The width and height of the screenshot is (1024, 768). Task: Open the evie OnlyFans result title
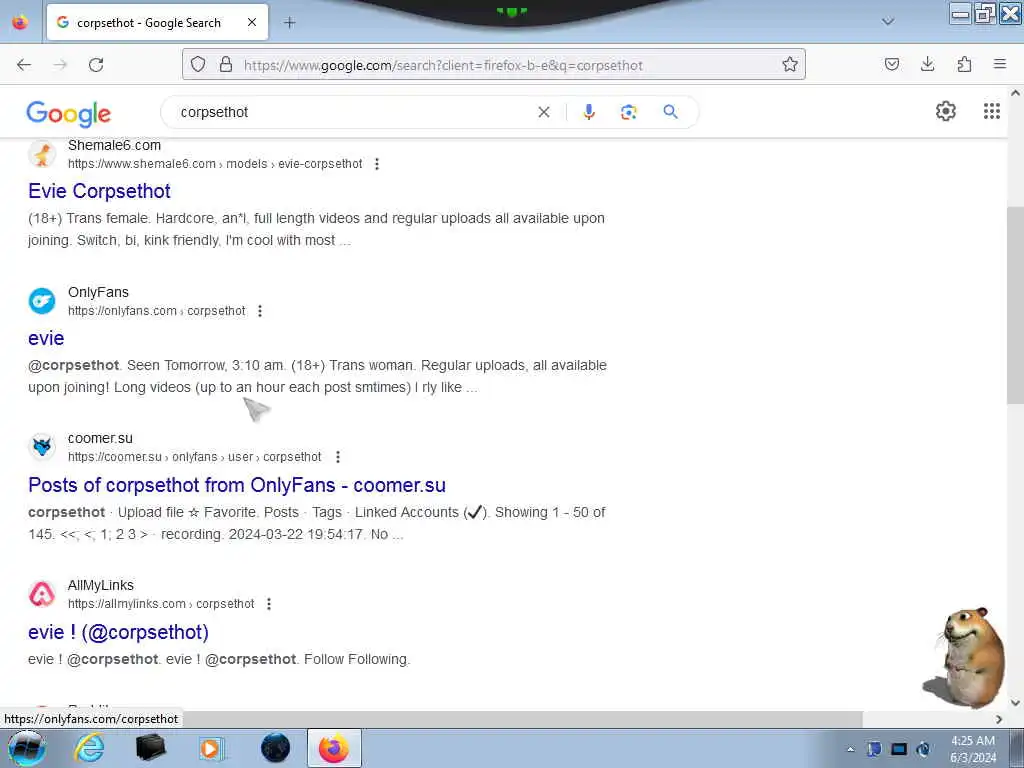[46, 338]
